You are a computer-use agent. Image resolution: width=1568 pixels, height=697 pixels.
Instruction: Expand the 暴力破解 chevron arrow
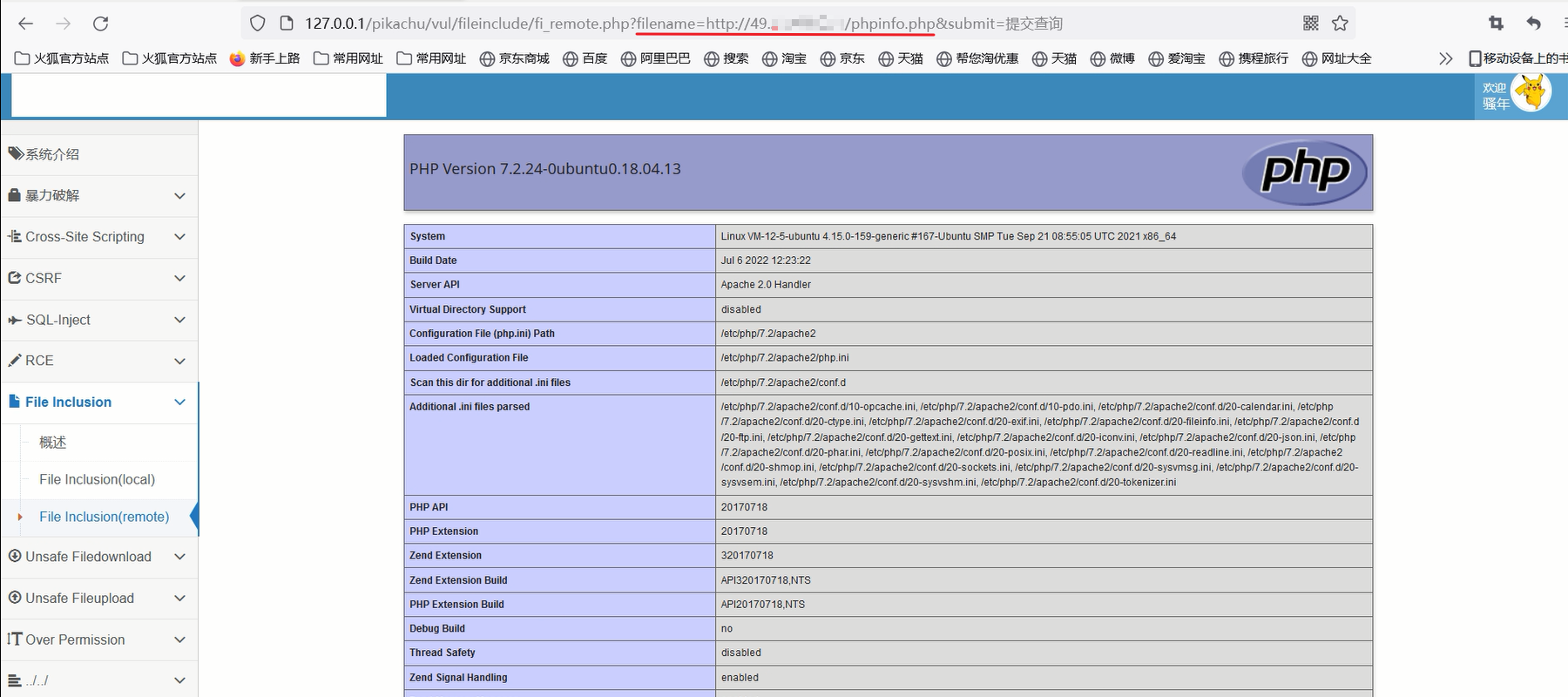click(x=179, y=196)
